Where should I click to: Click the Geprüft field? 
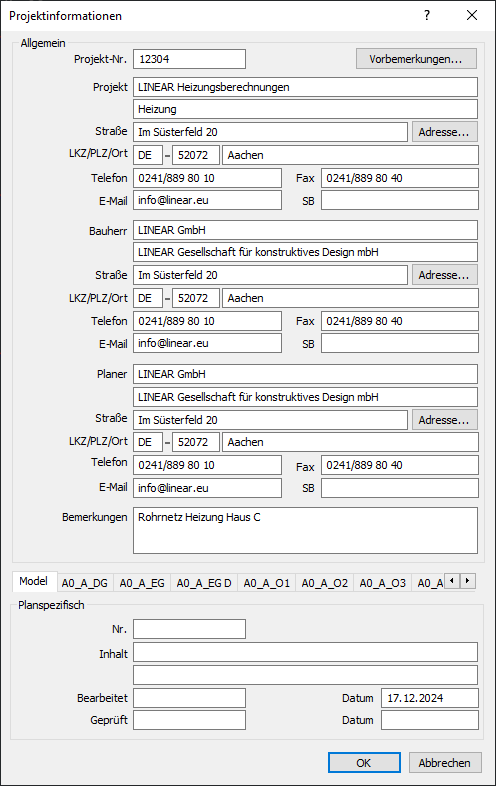pyautogui.click(x=189, y=720)
